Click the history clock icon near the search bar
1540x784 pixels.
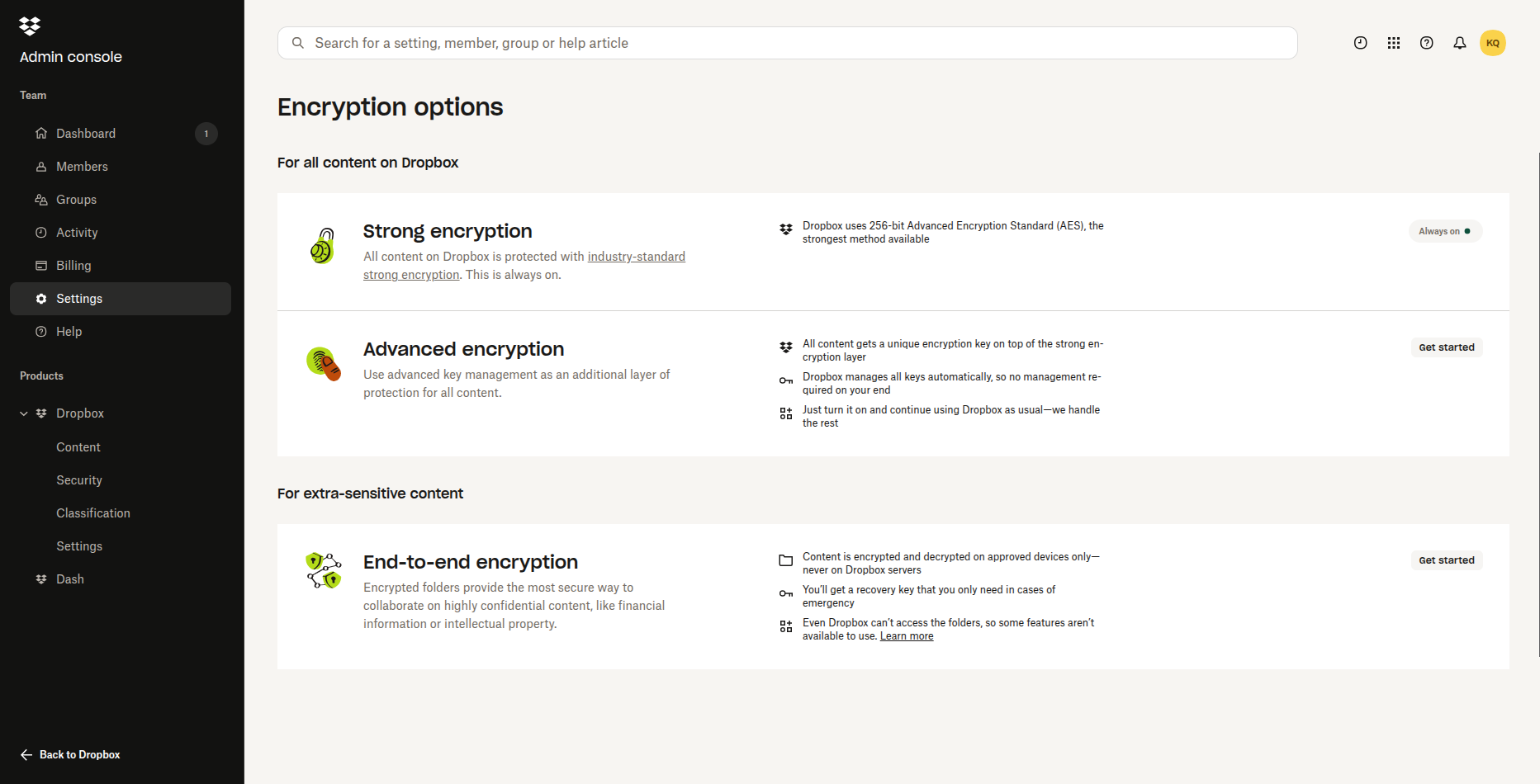(1360, 42)
